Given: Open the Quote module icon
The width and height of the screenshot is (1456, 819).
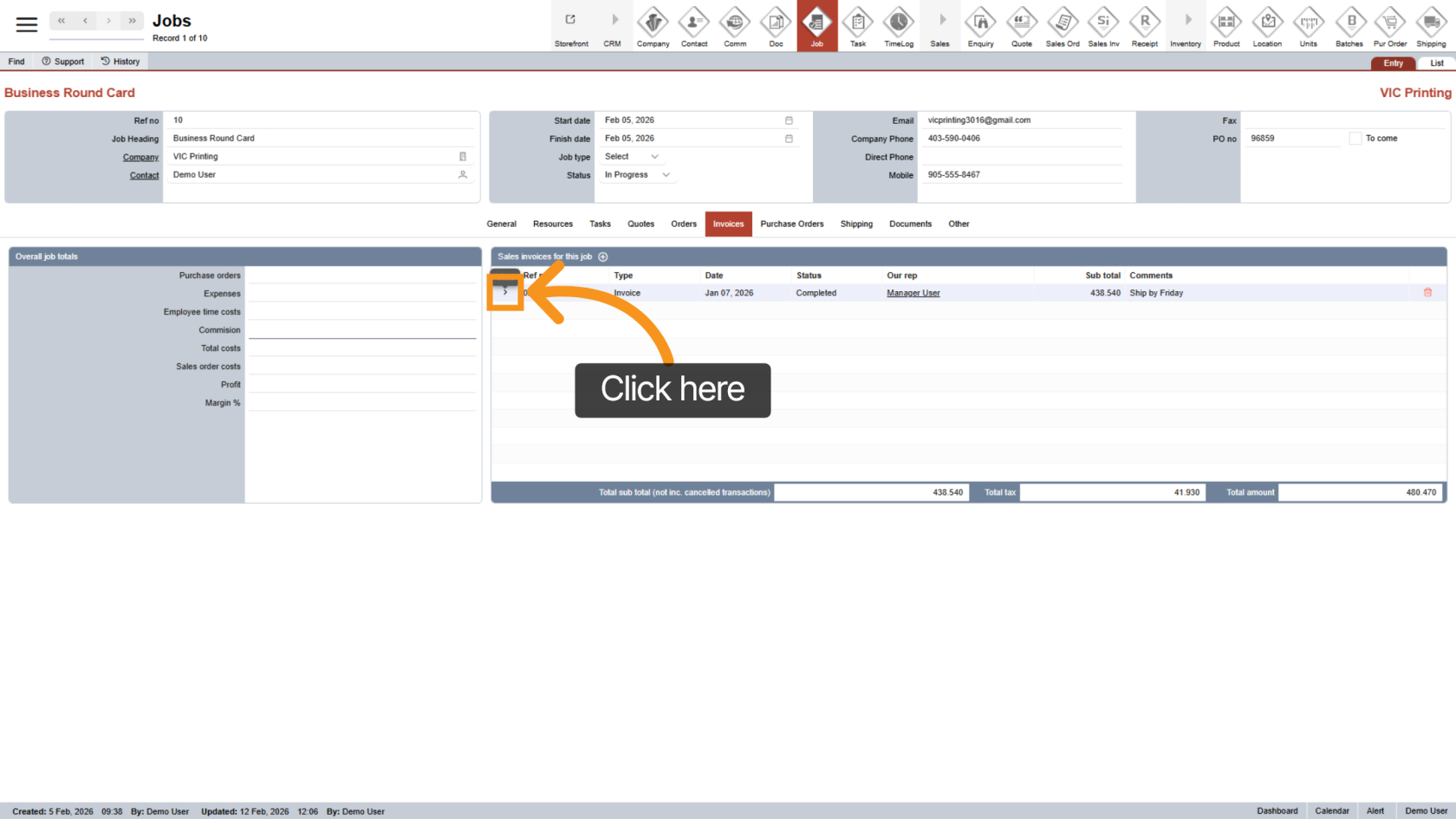Looking at the screenshot, I should pyautogui.click(x=1021, y=26).
